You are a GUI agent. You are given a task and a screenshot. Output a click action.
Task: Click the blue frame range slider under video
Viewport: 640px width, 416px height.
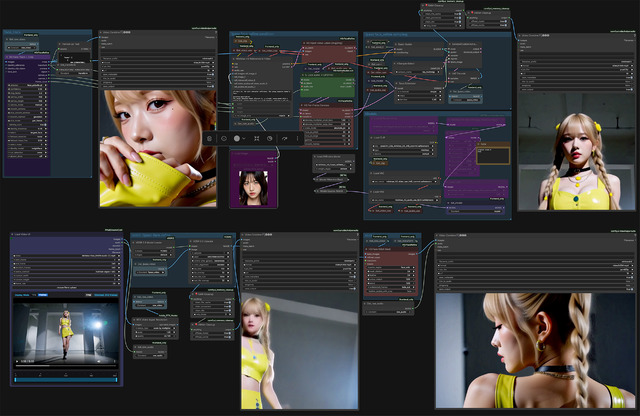(x=66, y=380)
